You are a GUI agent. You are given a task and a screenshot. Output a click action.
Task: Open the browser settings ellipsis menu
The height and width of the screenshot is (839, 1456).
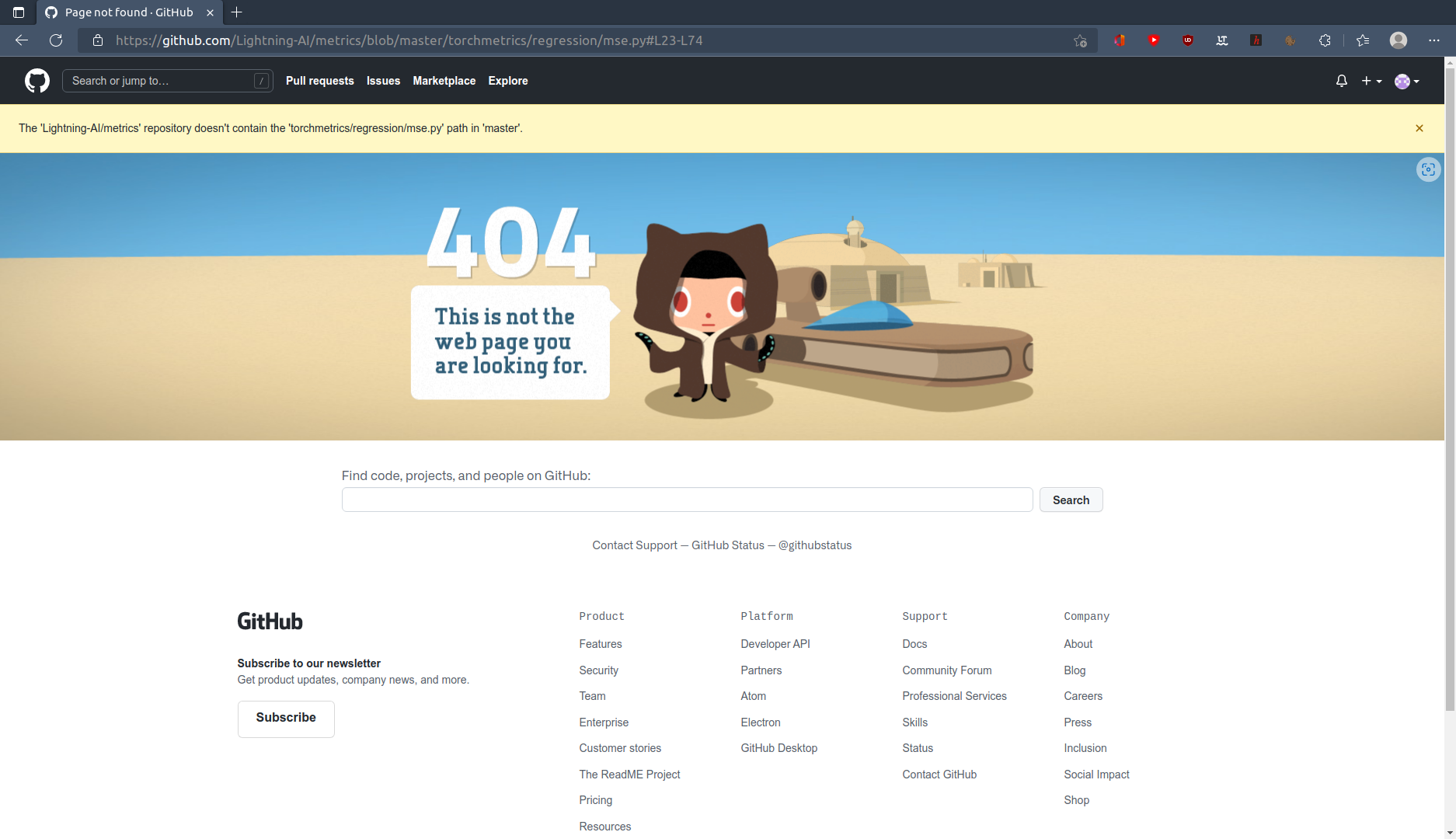pyautogui.click(x=1434, y=40)
